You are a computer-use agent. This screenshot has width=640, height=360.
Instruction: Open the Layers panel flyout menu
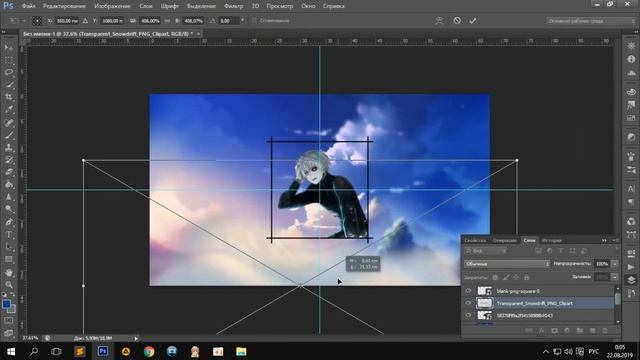point(616,240)
